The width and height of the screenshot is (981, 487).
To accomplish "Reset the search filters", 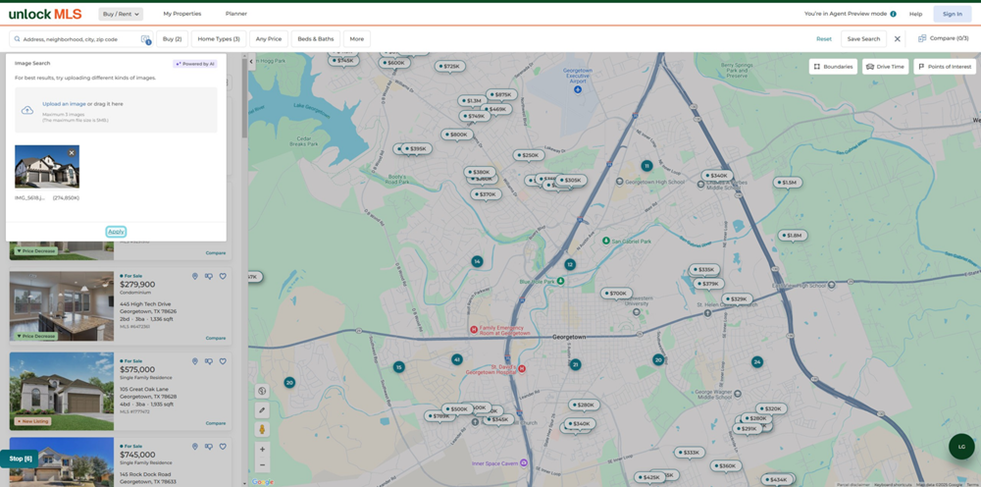I will coord(824,39).
